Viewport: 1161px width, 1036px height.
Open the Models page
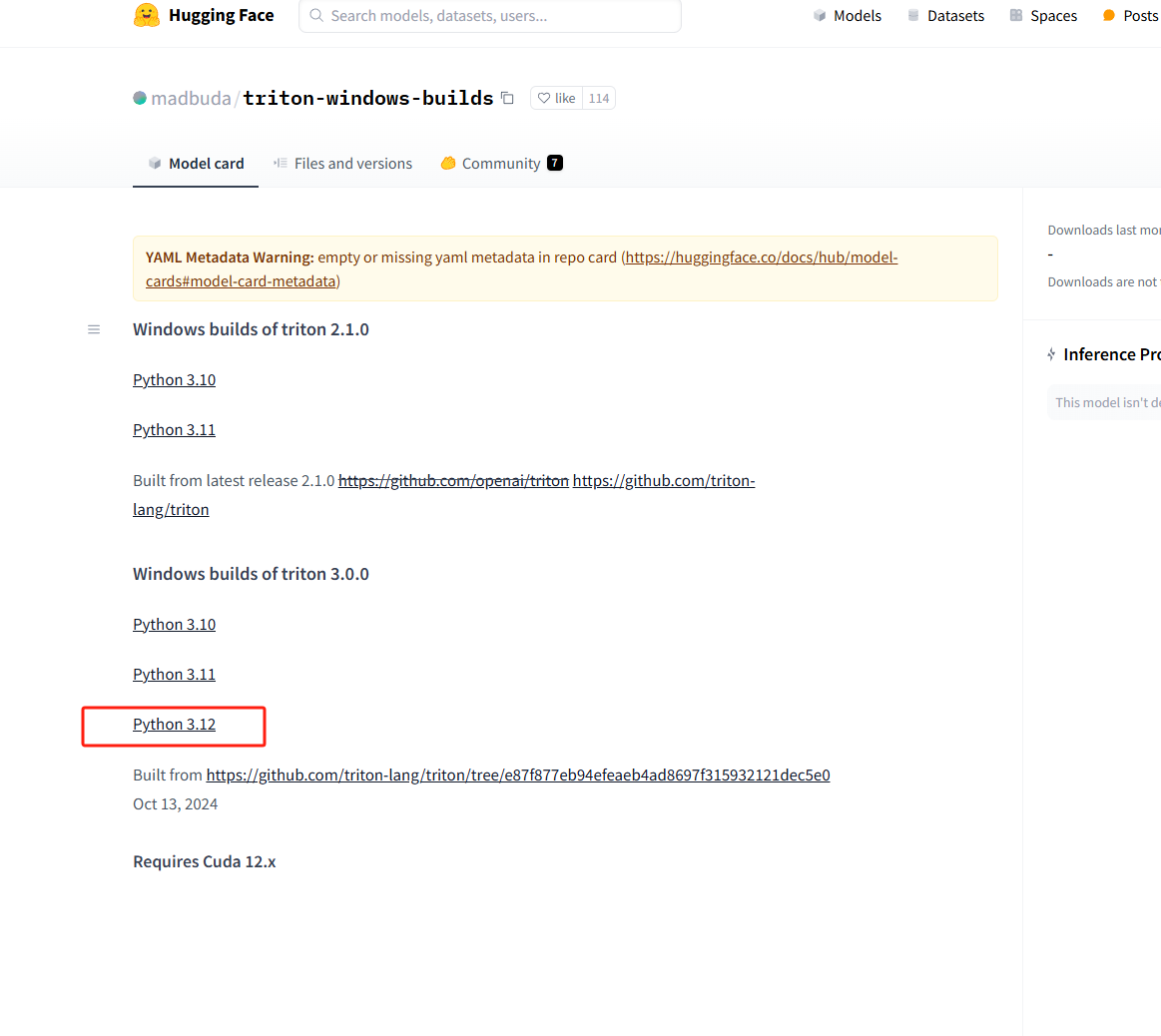point(848,16)
